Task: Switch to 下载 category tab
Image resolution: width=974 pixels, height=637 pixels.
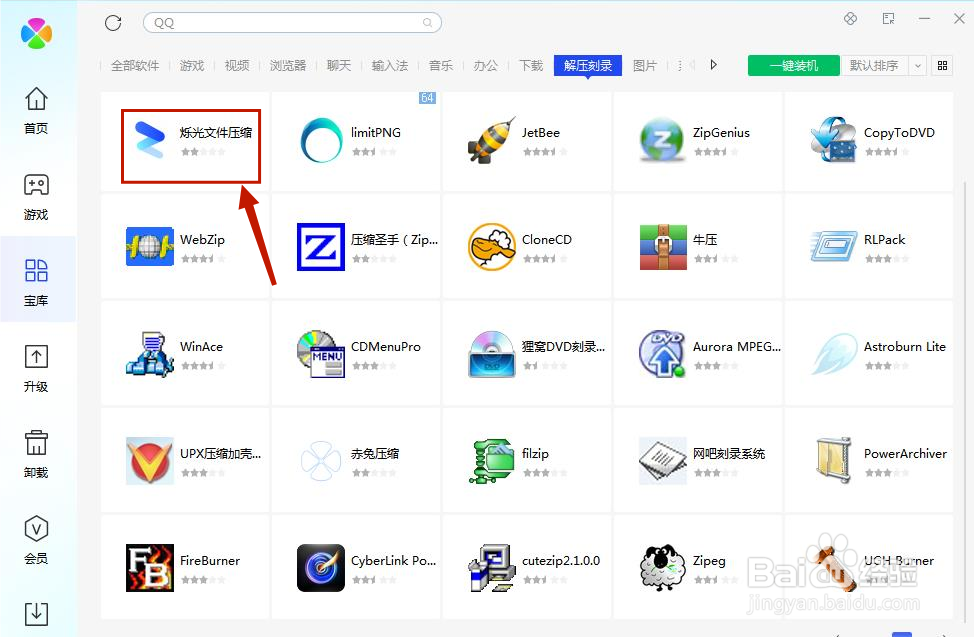Action: (x=530, y=65)
